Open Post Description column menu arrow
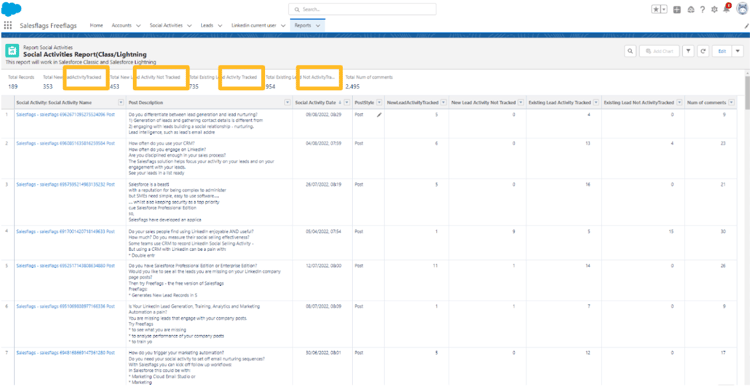This screenshot has width=750, height=386. [287, 102]
